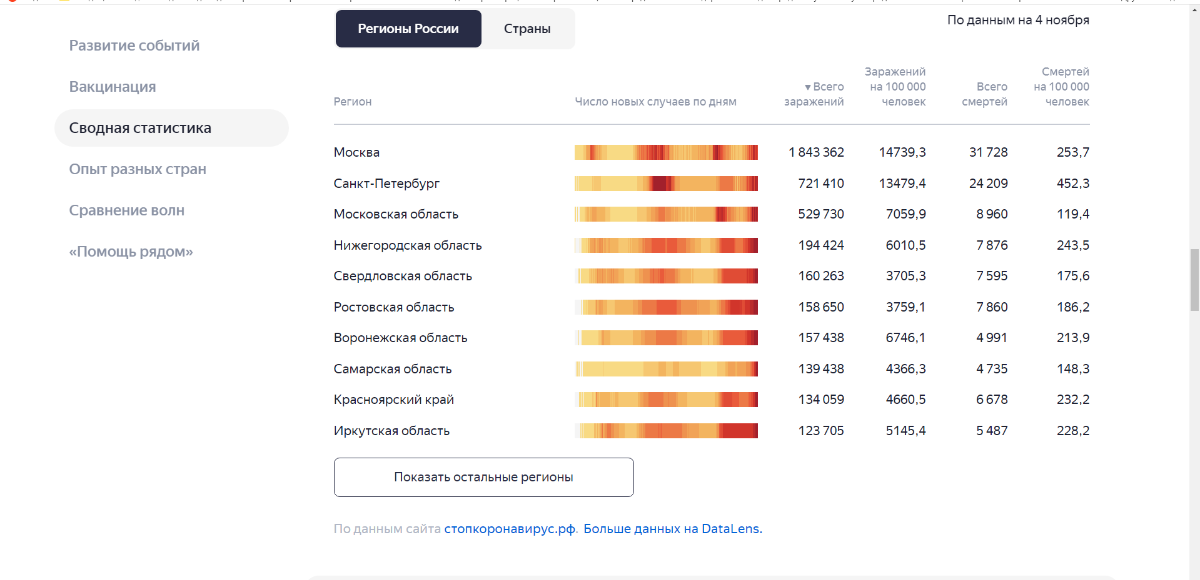Sort by Заражений на 100 000 человек
The image size is (1200, 580).
click(896, 87)
